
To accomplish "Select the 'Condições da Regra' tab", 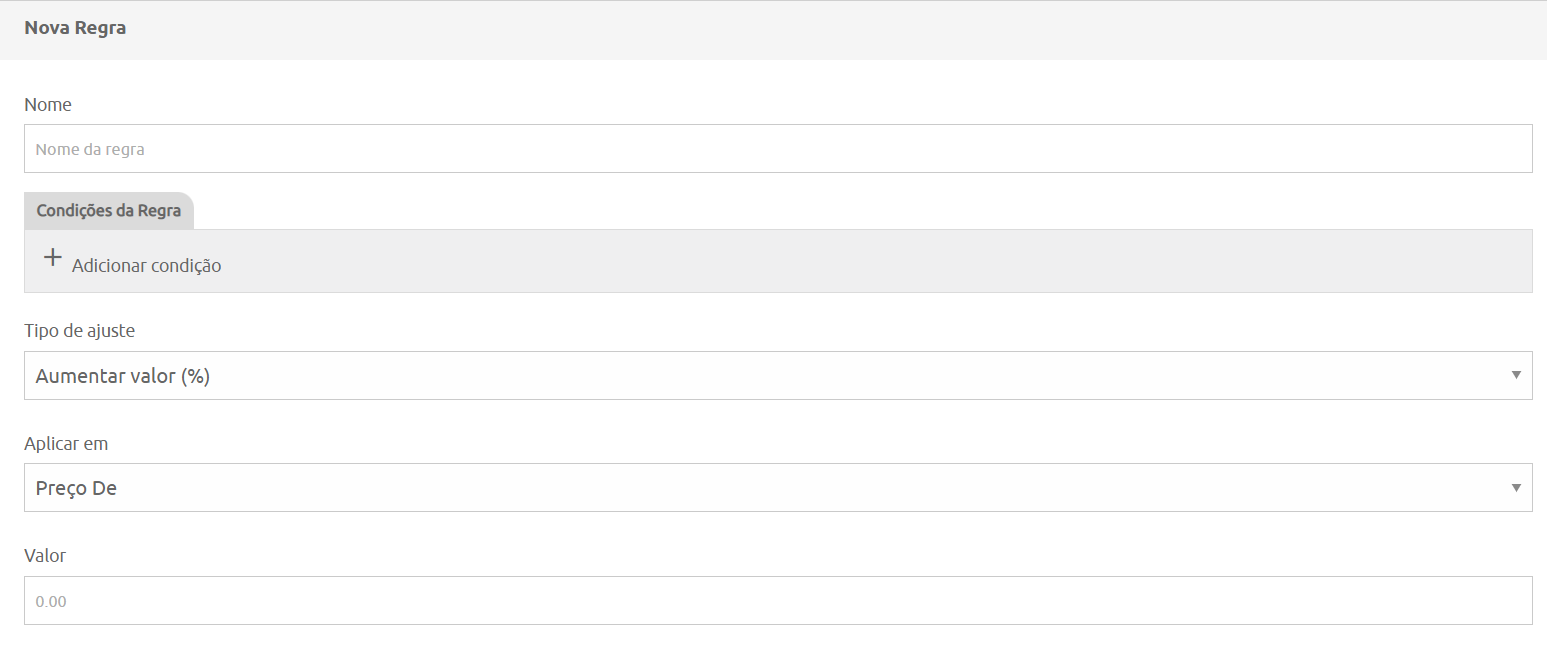I will (109, 211).
